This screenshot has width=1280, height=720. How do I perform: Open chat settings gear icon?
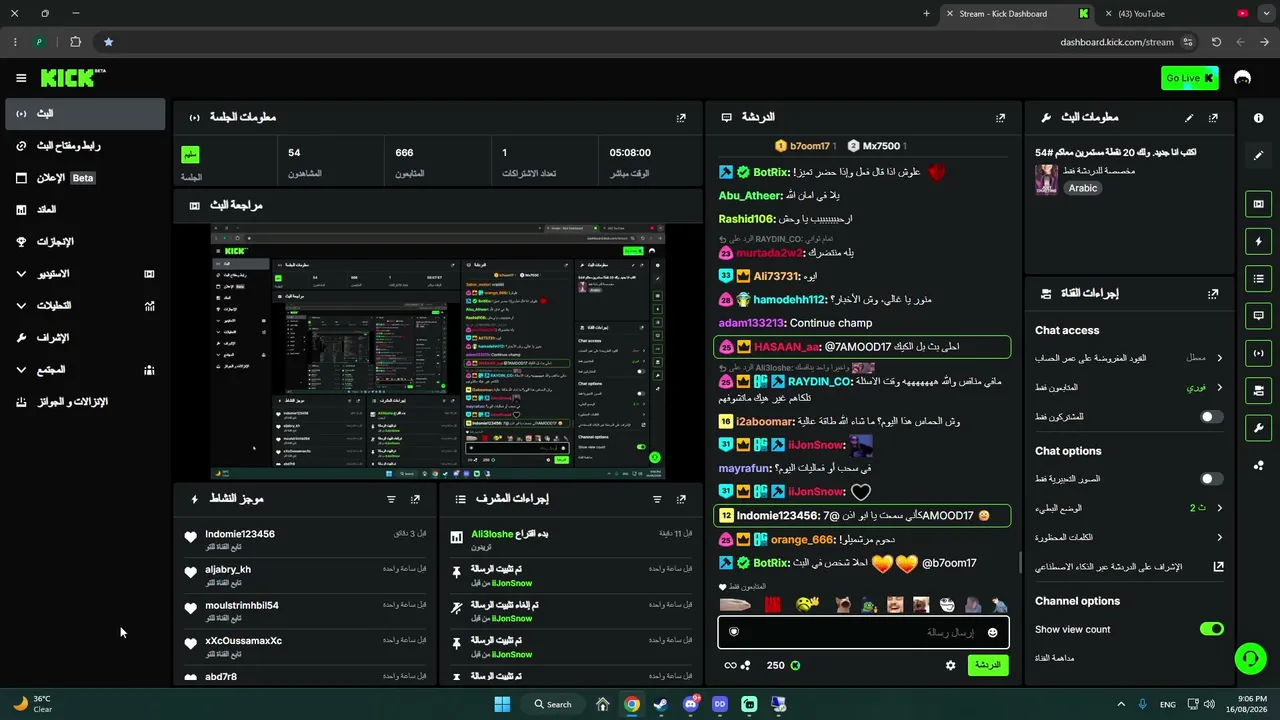click(950, 665)
